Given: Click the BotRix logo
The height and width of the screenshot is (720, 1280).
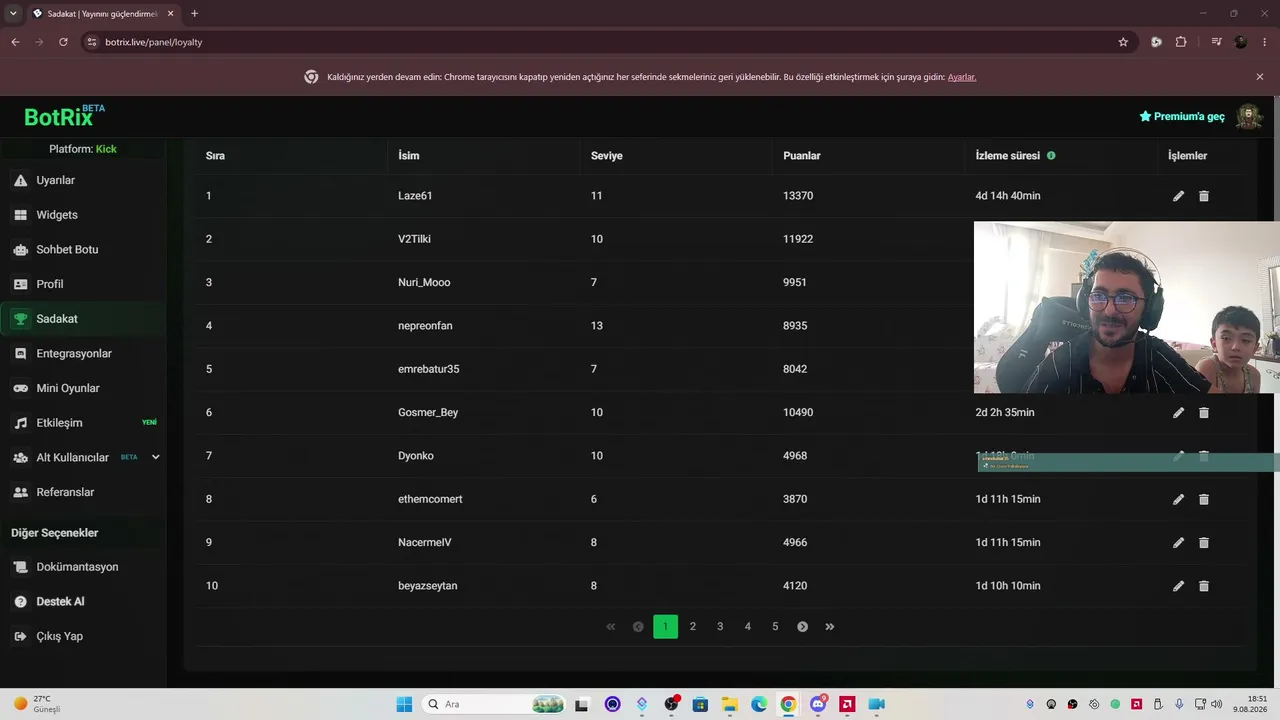Looking at the screenshot, I should [x=64, y=116].
